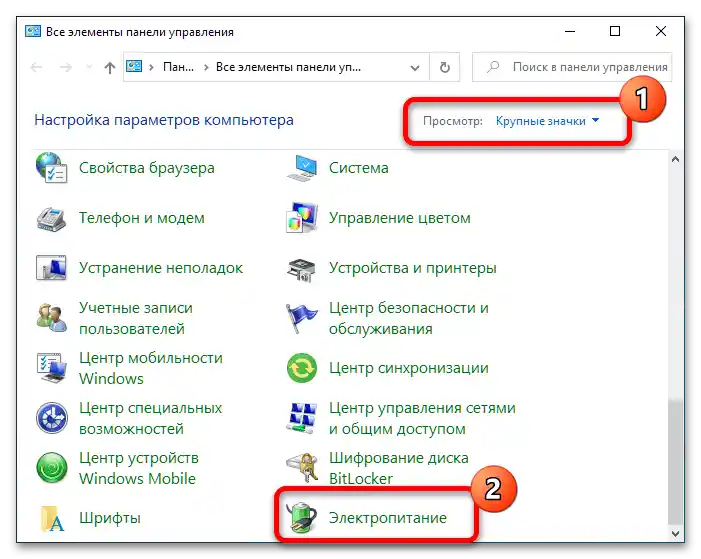Screen dimensions: 701x559
Task: Click Центр управления сетями network icon
Action: tap(302, 418)
